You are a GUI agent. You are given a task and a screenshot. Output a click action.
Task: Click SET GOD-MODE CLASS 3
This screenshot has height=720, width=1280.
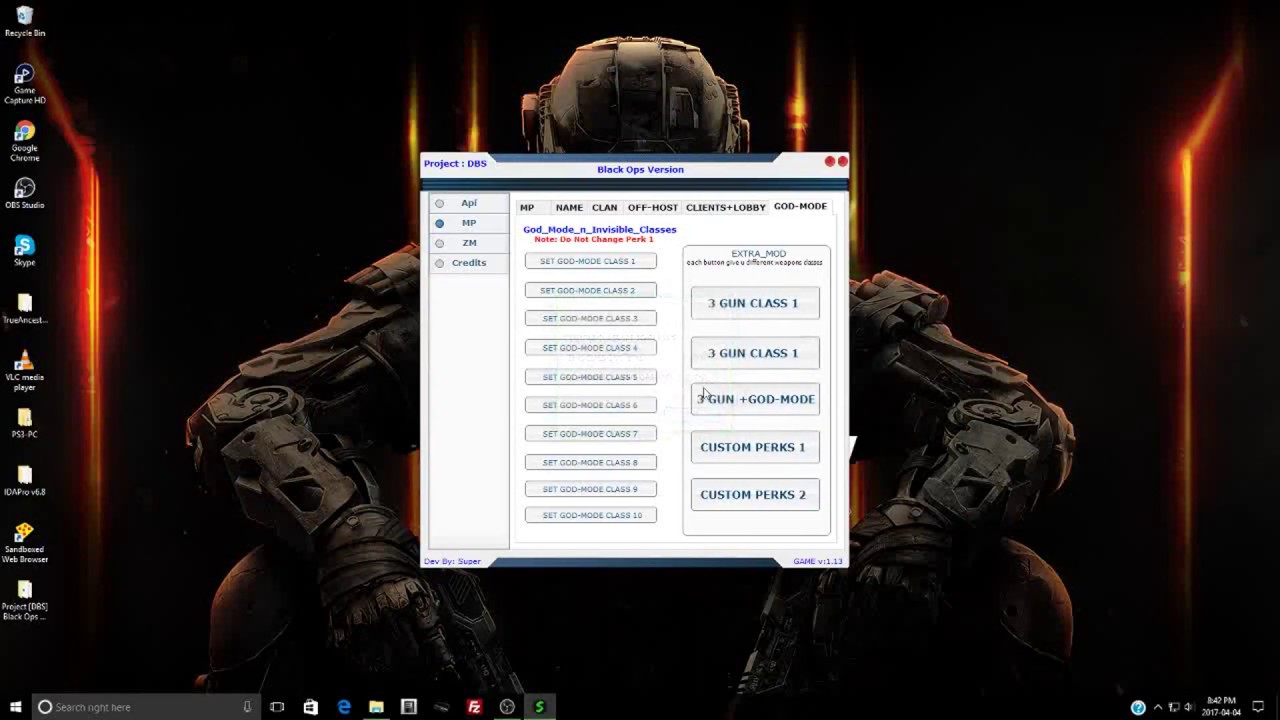(591, 318)
